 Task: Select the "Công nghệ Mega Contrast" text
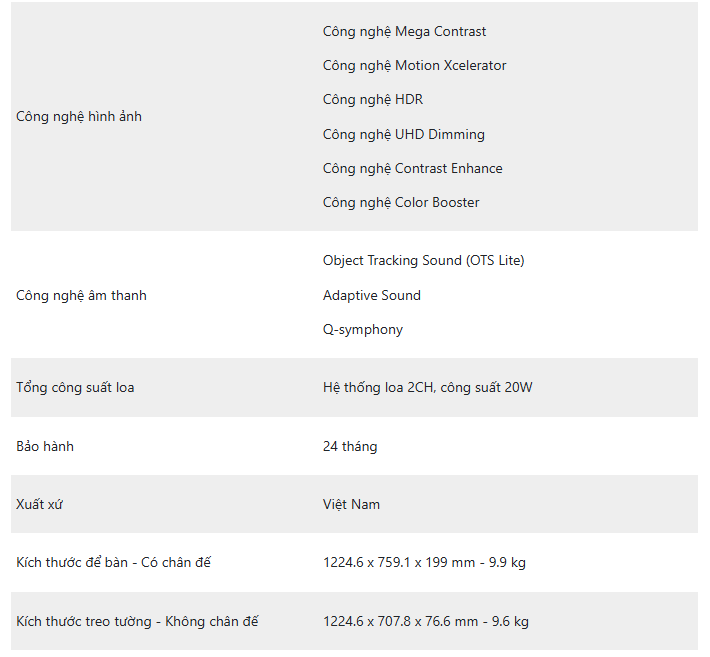[x=404, y=32]
